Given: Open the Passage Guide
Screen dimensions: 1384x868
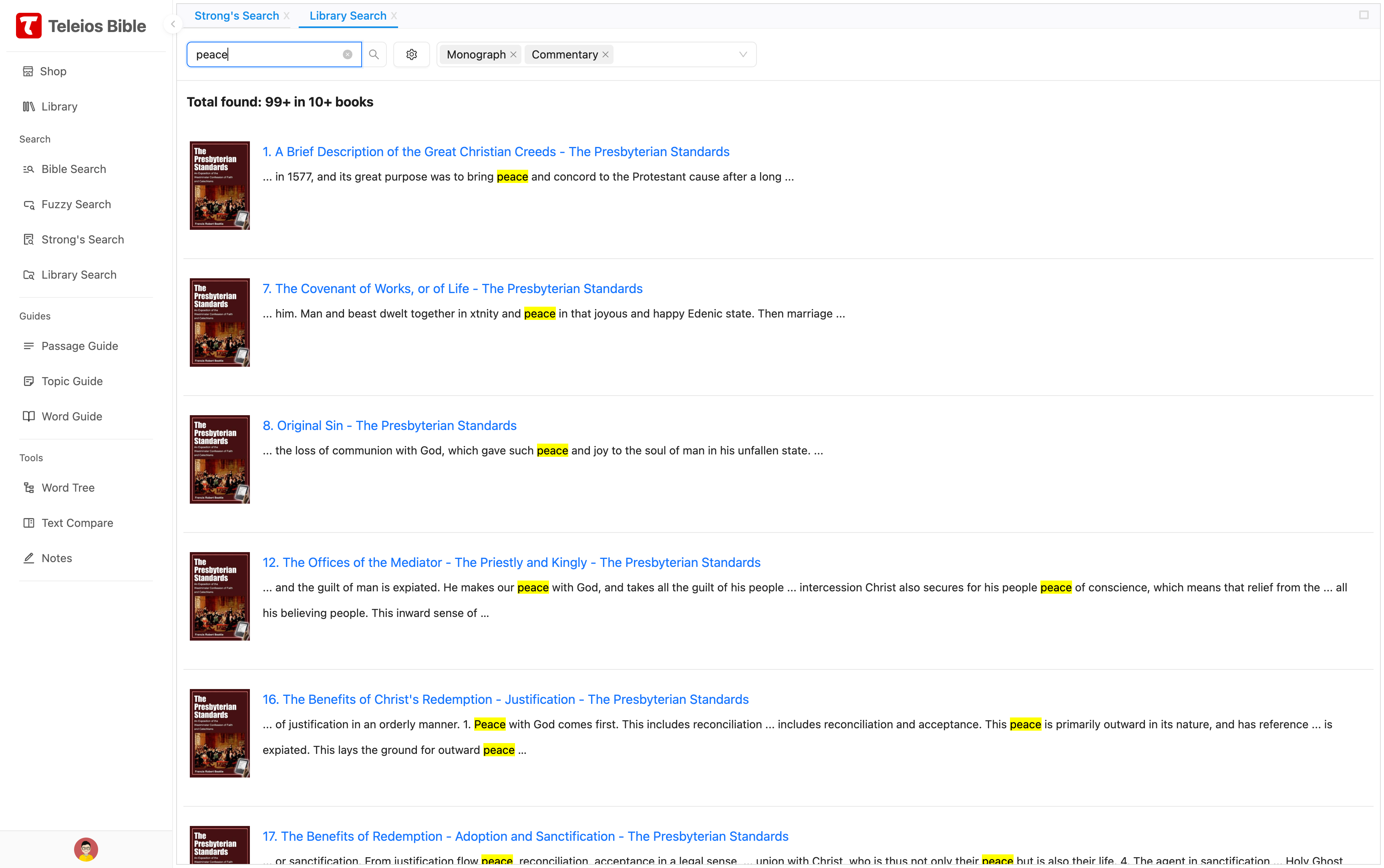Looking at the screenshot, I should tap(79, 346).
